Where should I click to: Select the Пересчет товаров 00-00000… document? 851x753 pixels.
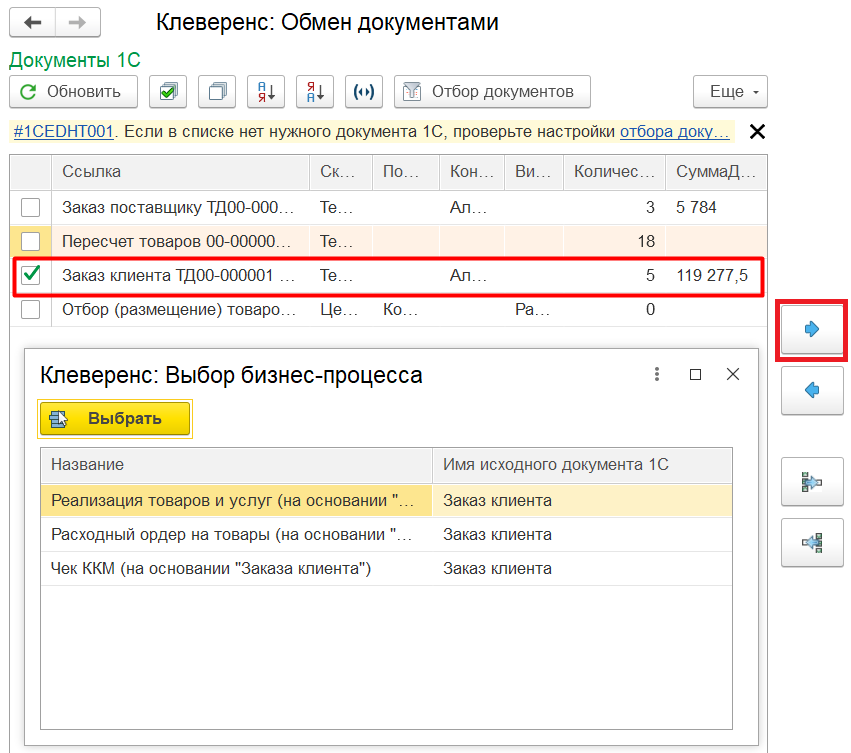click(x=176, y=241)
